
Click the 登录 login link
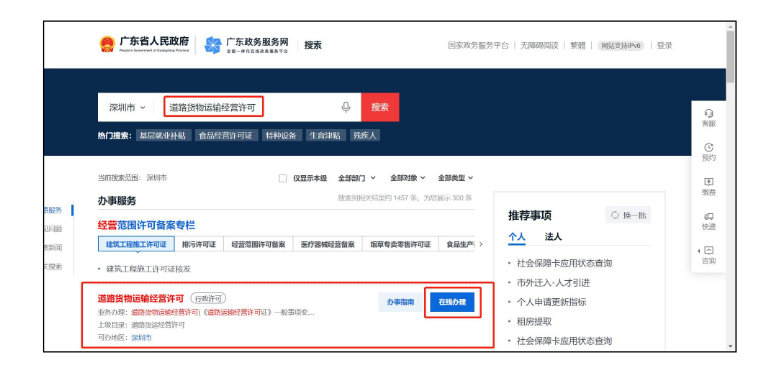[x=664, y=46]
